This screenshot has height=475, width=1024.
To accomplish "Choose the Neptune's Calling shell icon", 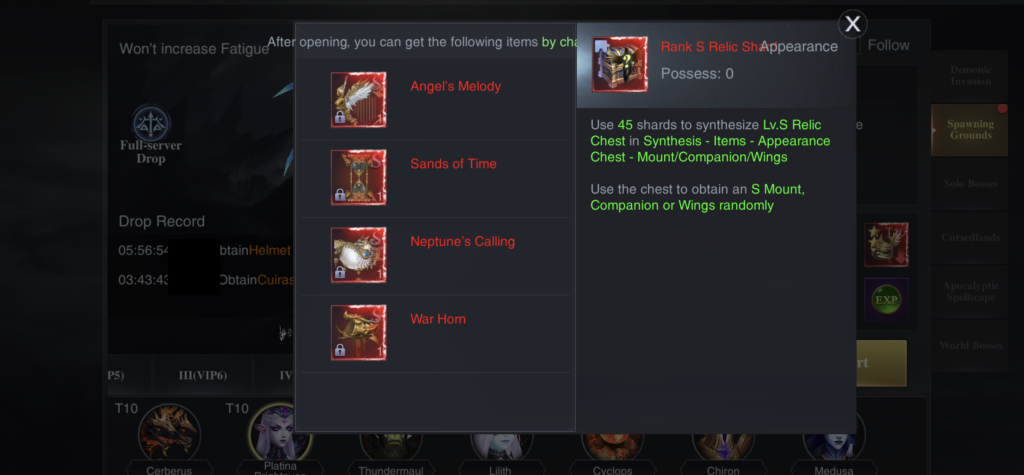I will 359,255.
